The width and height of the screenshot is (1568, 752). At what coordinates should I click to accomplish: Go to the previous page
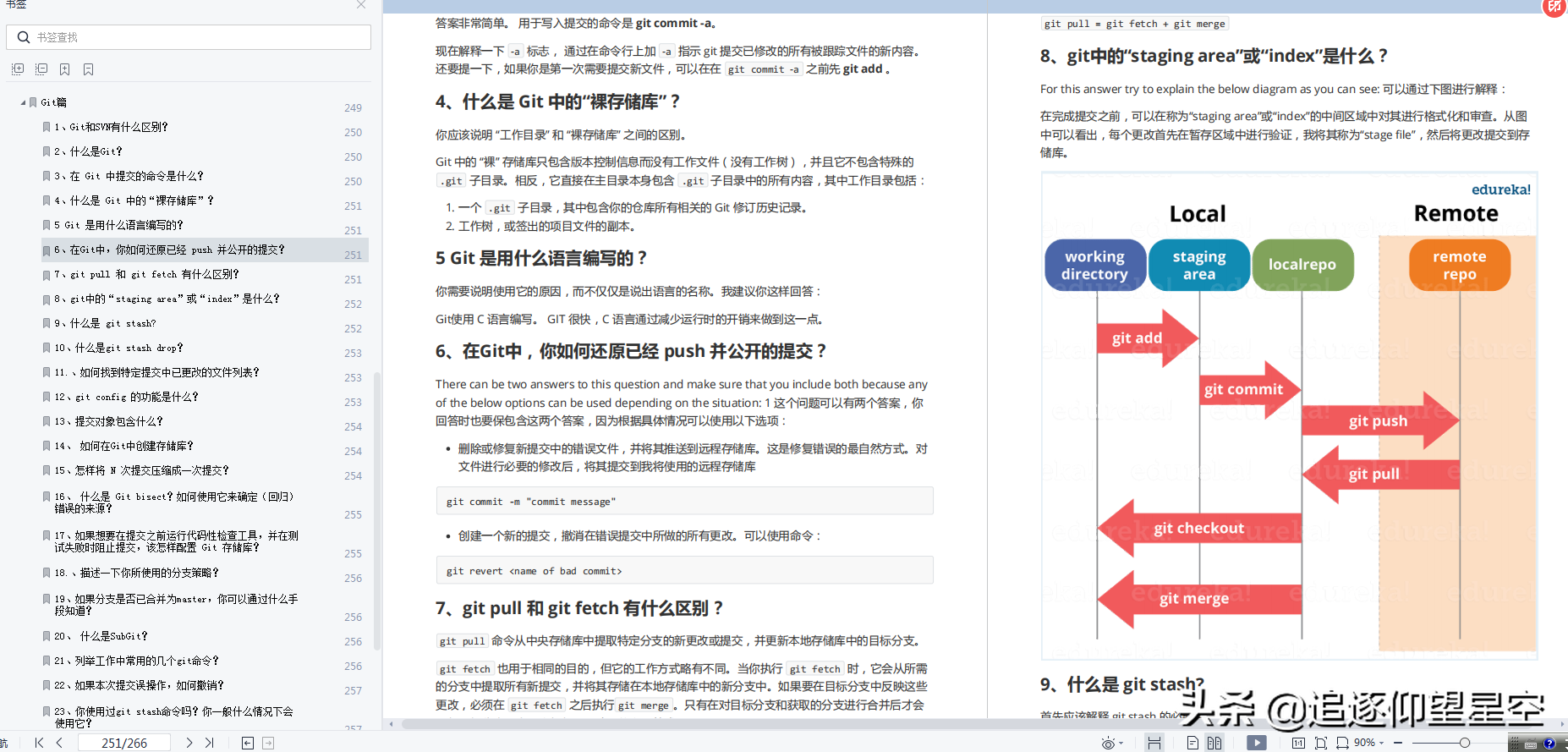pyautogui.click(x=59, y=743)
